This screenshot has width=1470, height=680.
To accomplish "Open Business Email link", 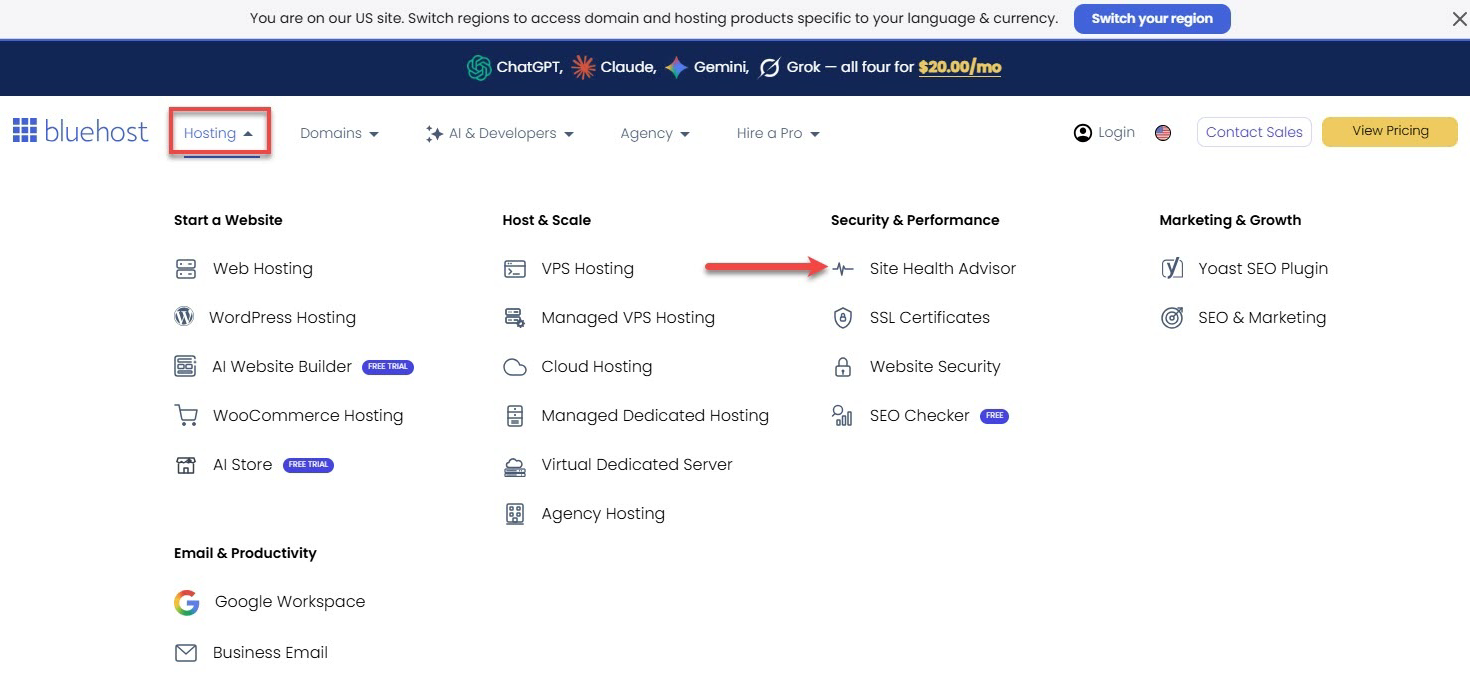I will pyautogui.click(x=270, y=653).
